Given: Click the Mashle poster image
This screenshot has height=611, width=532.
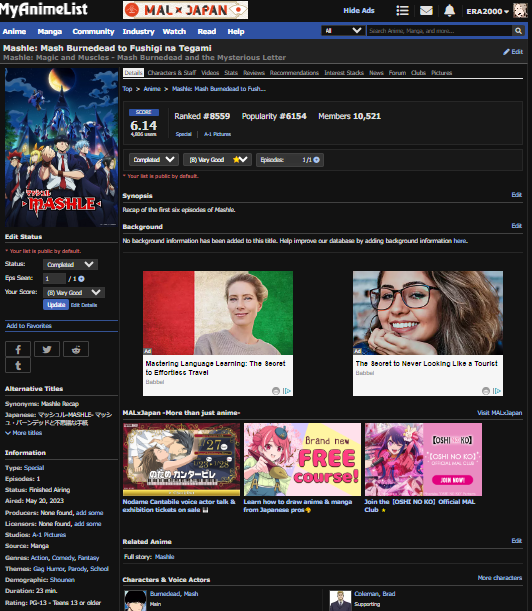Looking at the screenshot, I should click(61, 147).
